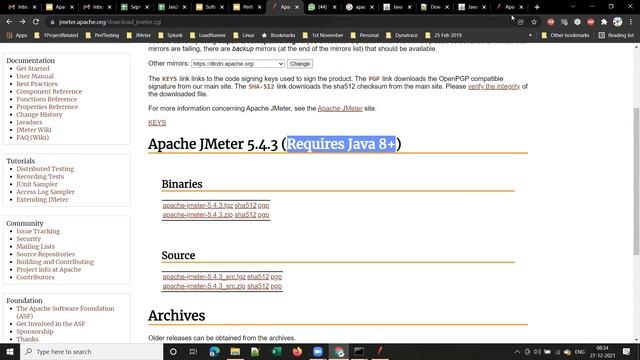Download apache-jmeter-5.4.3_src.zip source
This screenshot has height=360, width=640.
(x=204, y=286)
